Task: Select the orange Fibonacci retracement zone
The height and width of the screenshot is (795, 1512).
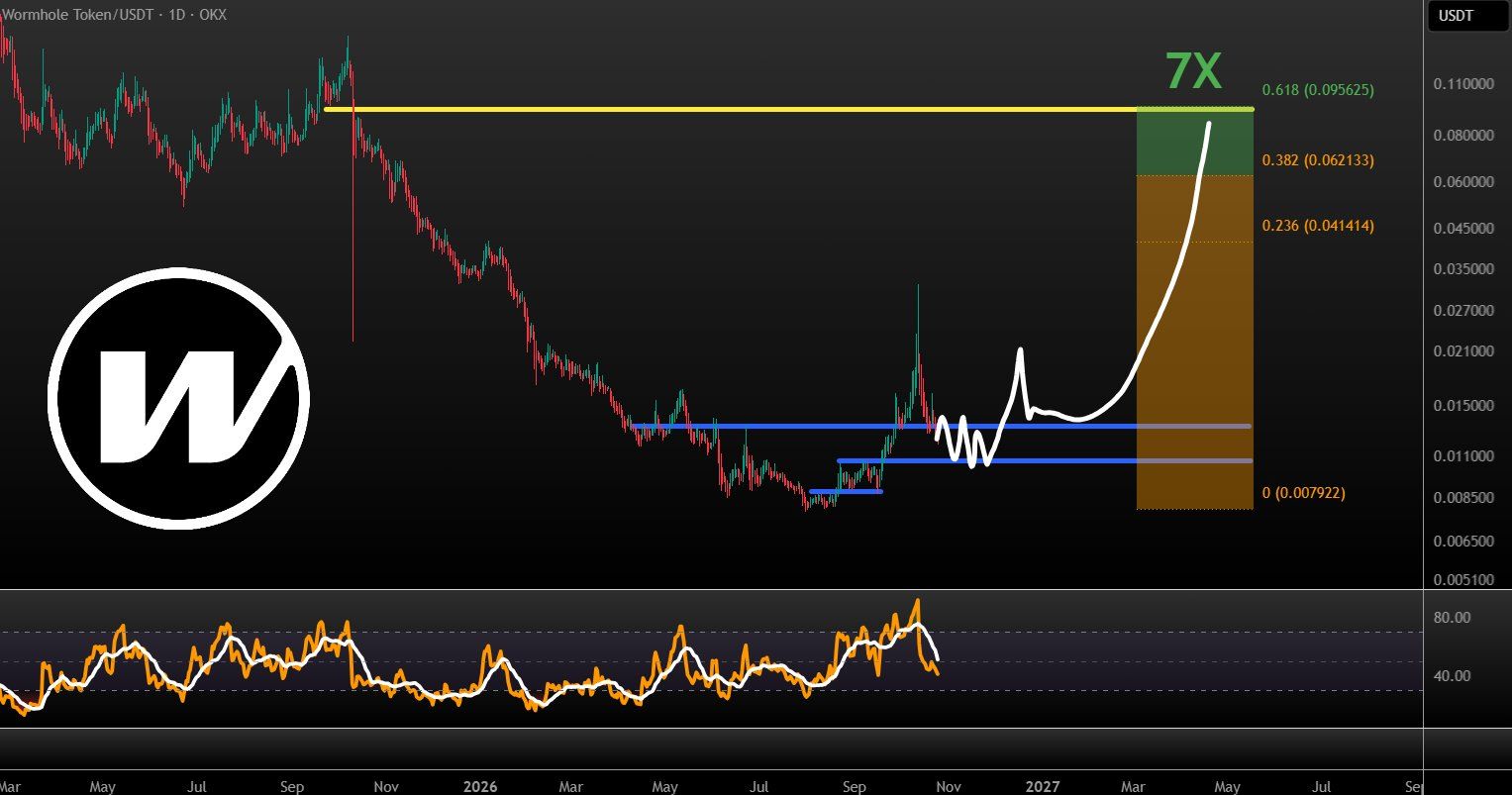Action: (x=1195, y=343)
